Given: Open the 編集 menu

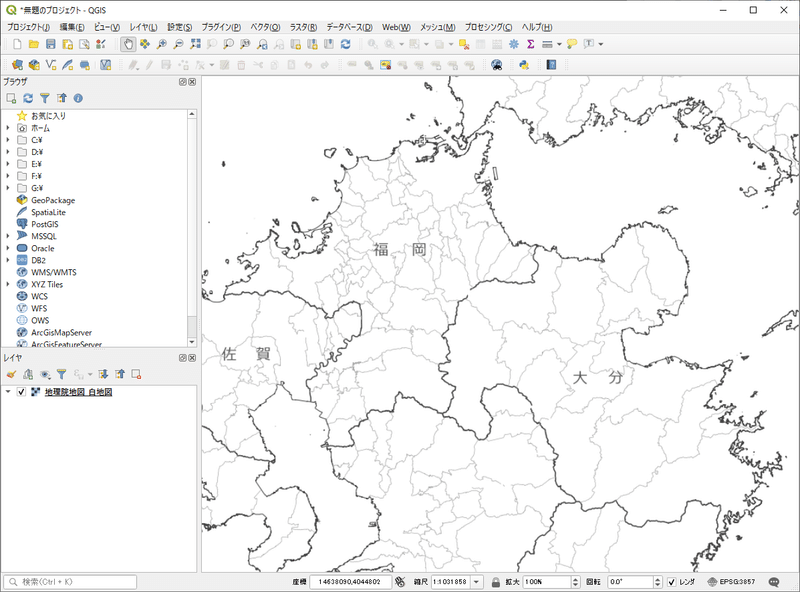Looking at the screenshot, I should (72, 27).
